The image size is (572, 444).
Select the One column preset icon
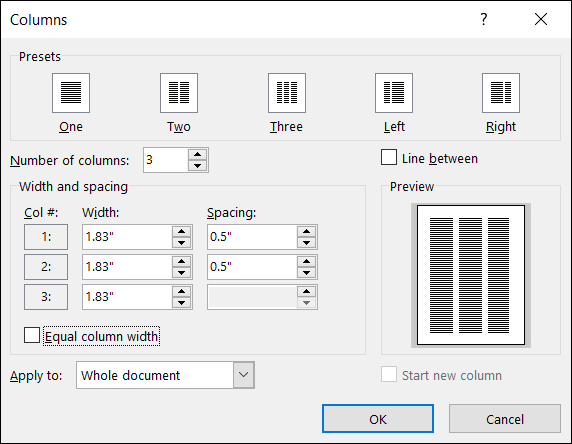(x=71, y=93)
